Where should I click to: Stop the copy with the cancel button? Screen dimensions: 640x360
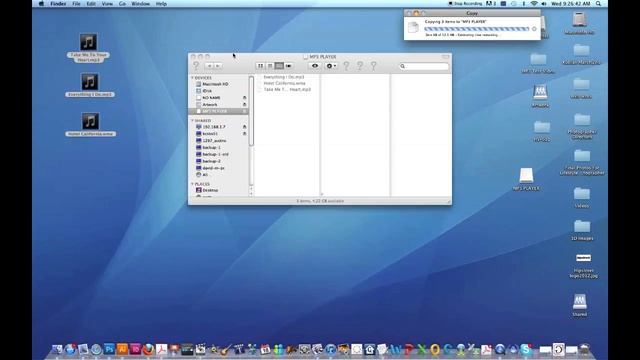coord(534,29)
